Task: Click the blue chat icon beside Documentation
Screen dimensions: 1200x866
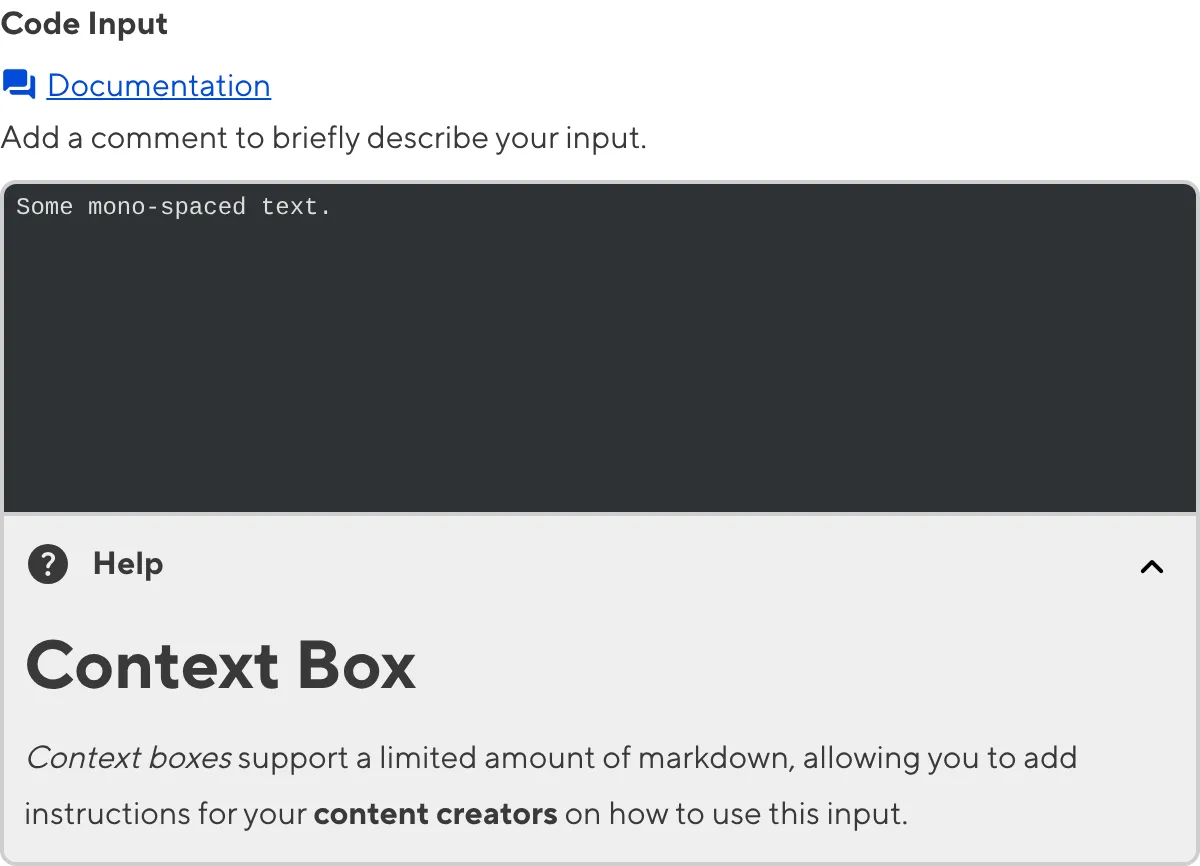Action: tap(19, 84)
